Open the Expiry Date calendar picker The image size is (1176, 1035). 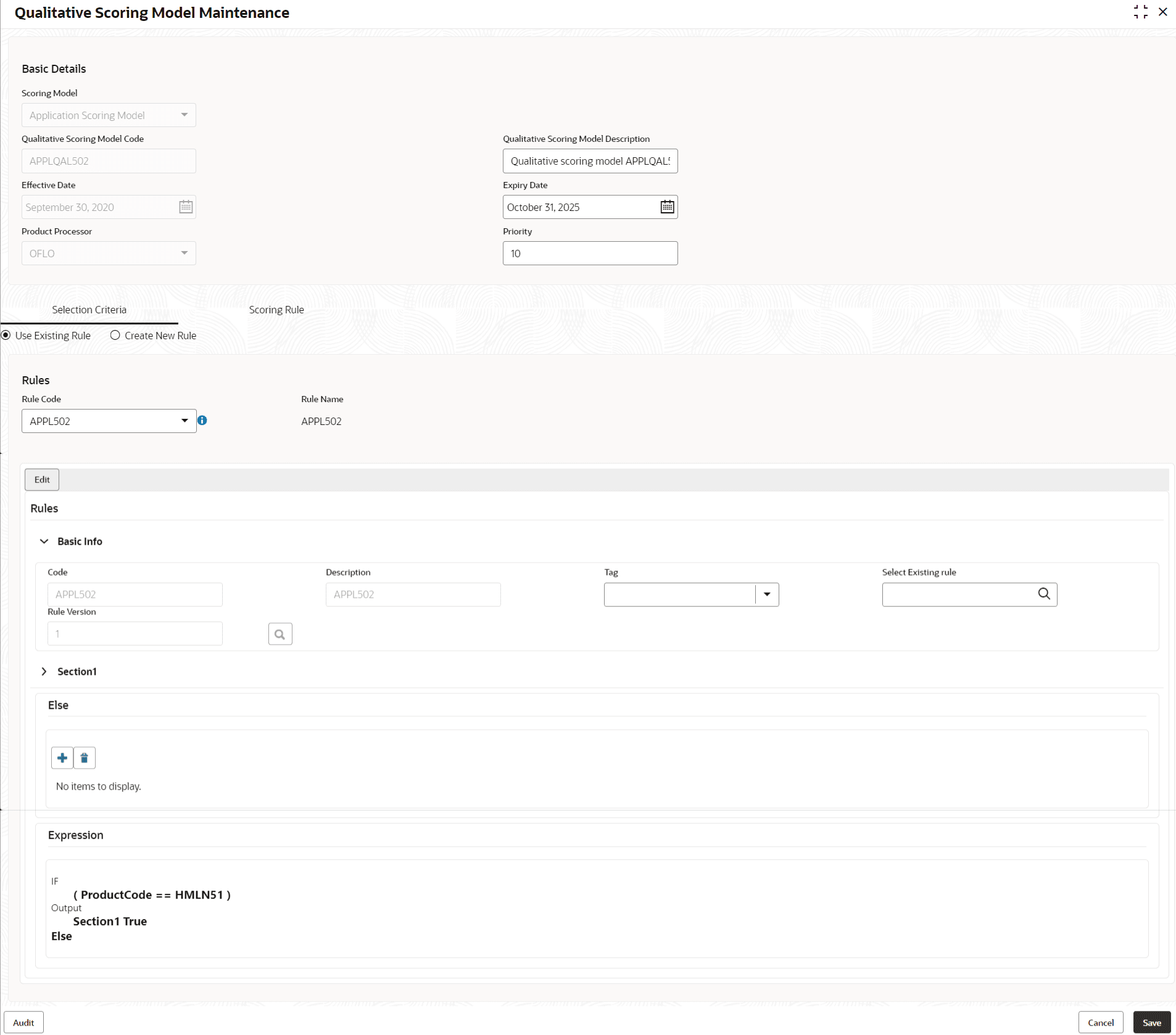pyautogui.click(x=666, y=207)
